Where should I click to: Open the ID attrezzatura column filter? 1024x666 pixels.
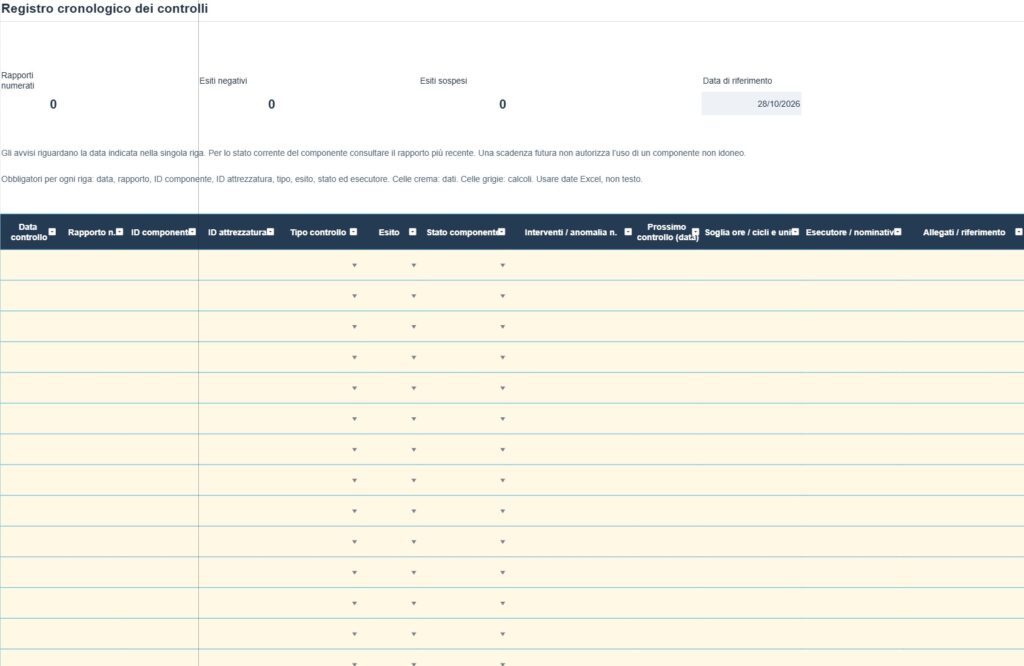tap(270, 232)
